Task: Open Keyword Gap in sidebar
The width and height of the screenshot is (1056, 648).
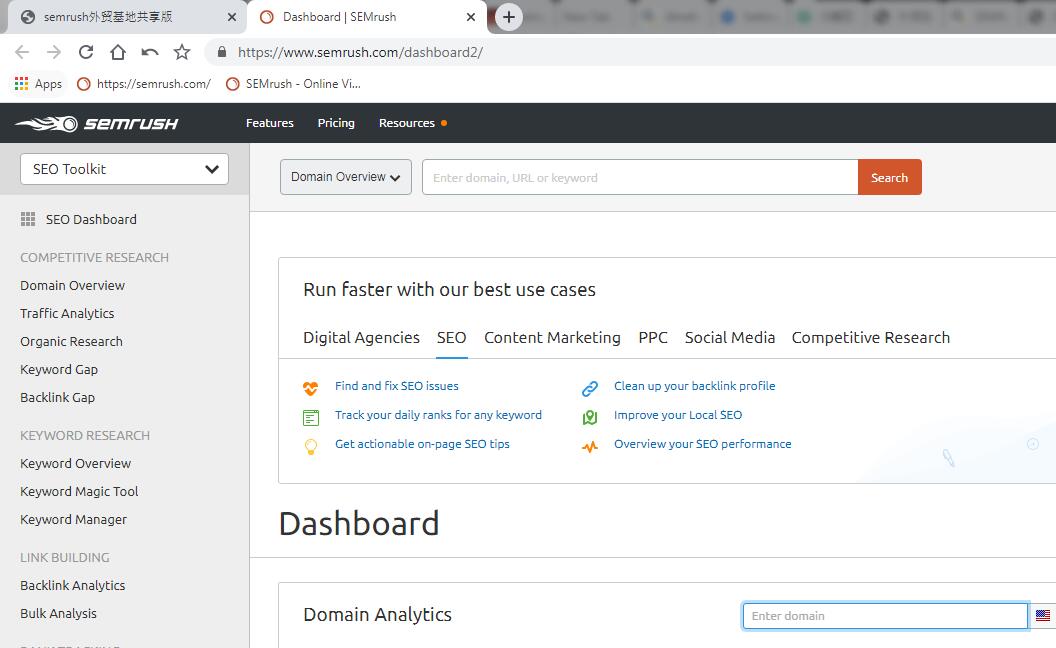Action: click(59, 369)
